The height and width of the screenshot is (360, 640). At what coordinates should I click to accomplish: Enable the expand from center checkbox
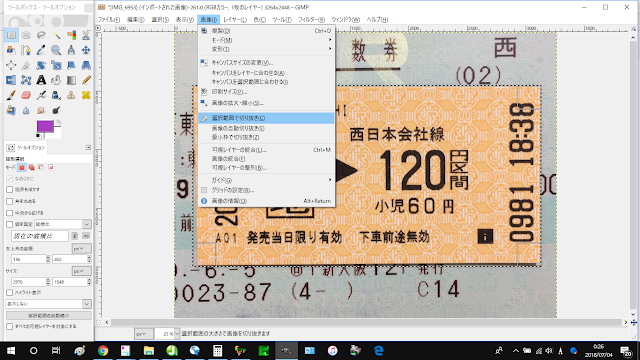pyautogui.click(x=9, y=213)
